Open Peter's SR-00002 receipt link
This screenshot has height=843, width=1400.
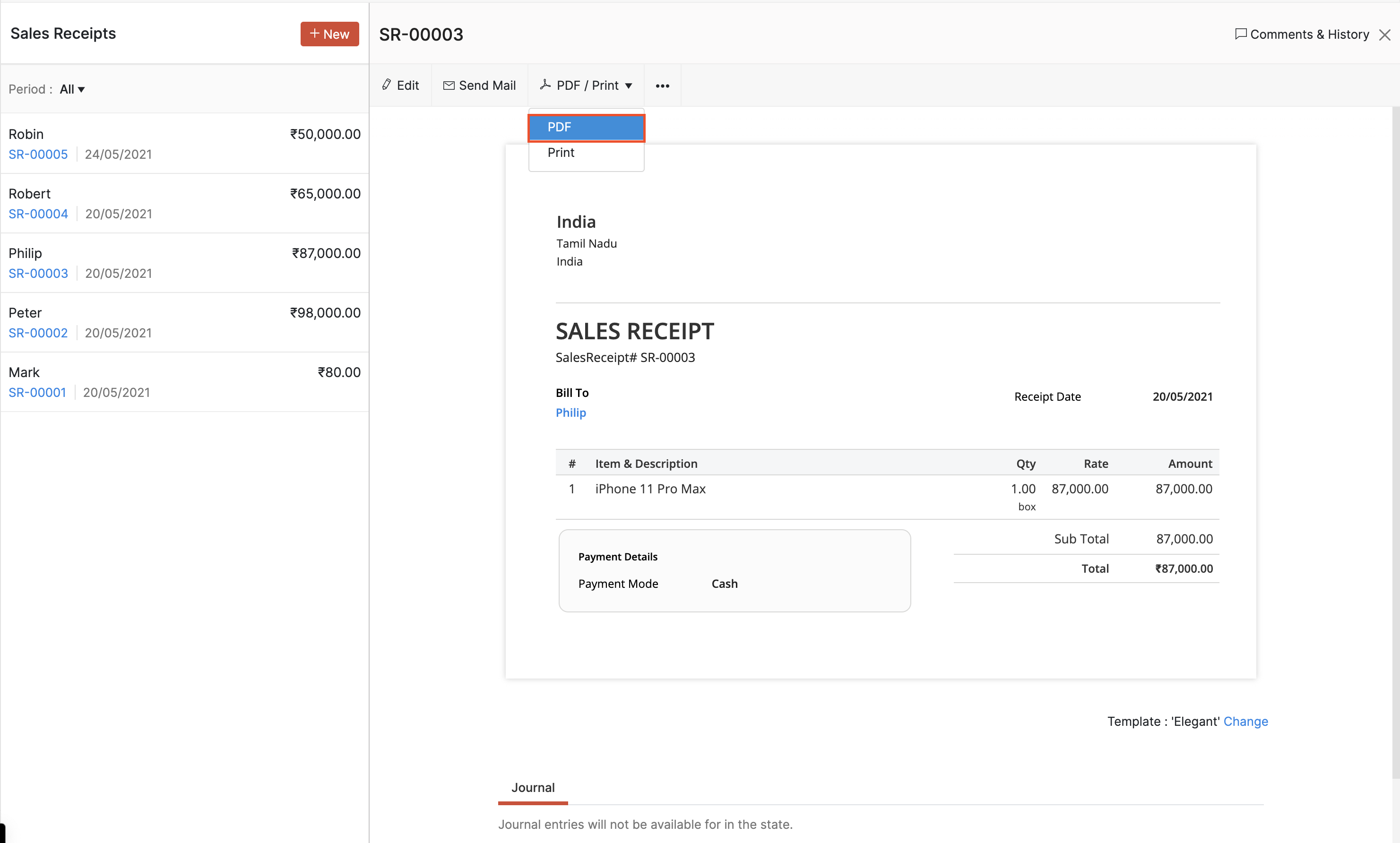pos(38,333)
